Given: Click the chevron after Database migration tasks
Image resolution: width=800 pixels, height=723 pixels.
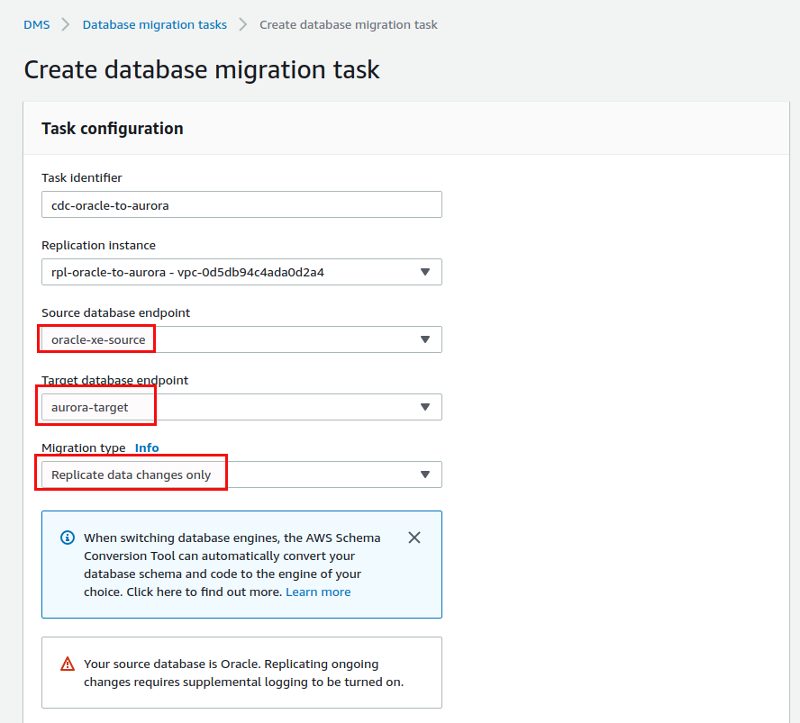Looking at the screenshot, I should point(243,24).
